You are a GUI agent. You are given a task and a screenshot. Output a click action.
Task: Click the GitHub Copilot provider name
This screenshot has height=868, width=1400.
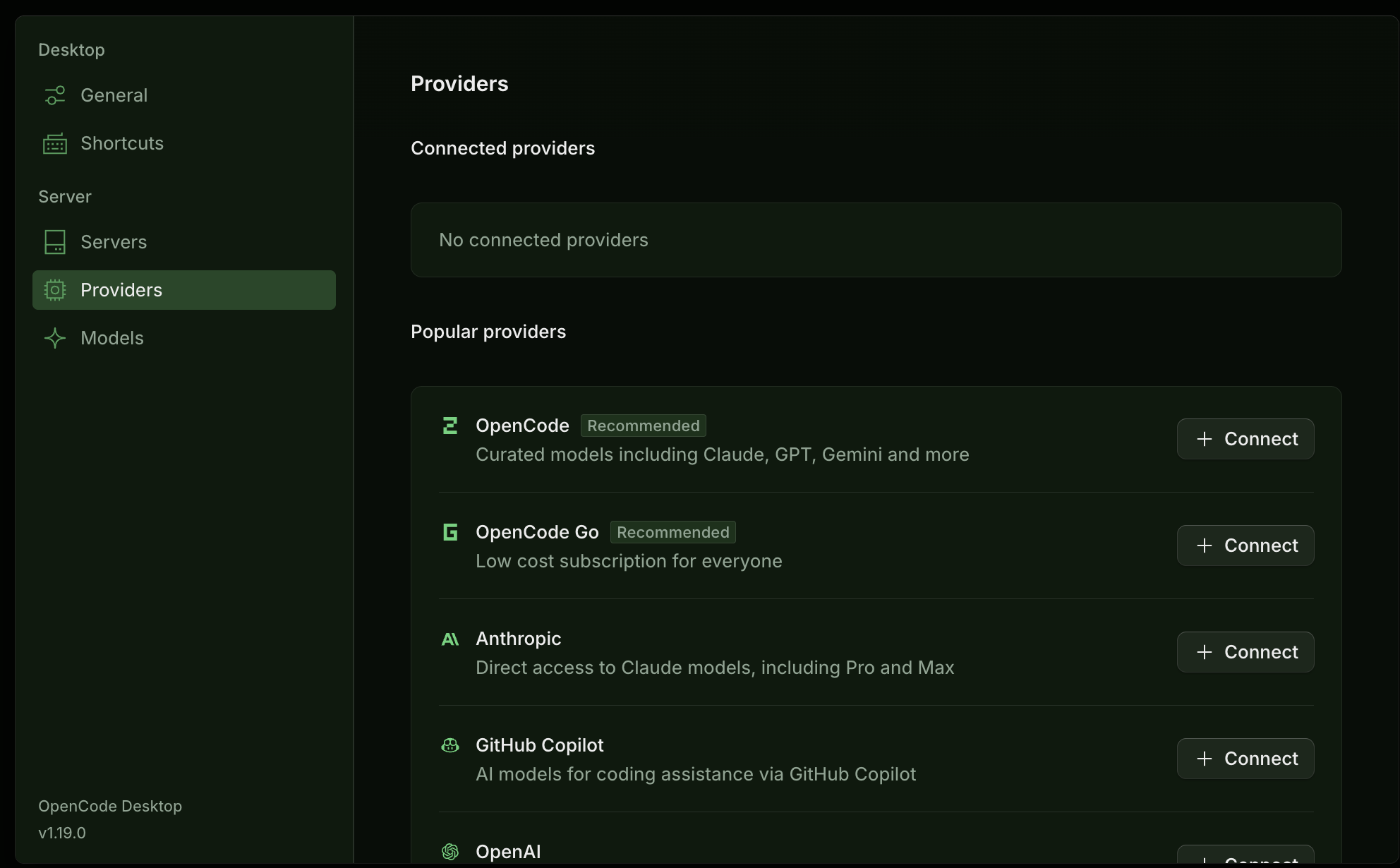pos(540,745)
